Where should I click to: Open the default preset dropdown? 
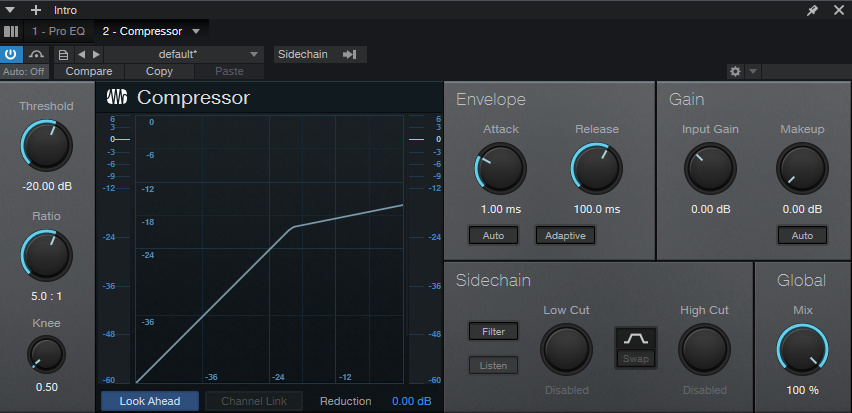184,54
